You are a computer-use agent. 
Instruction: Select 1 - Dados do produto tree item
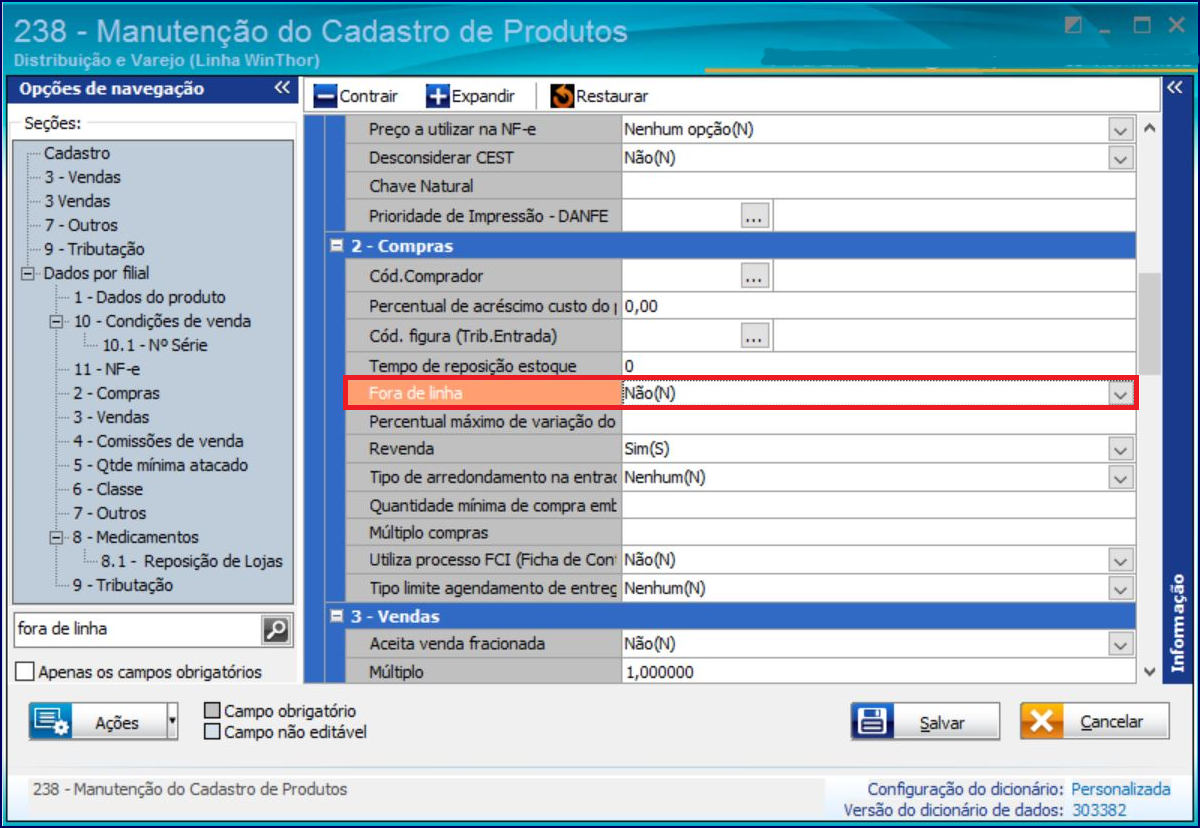coord(149,298)
